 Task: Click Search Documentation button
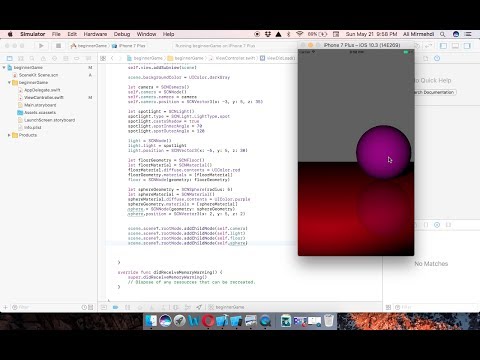coord(435,92)
